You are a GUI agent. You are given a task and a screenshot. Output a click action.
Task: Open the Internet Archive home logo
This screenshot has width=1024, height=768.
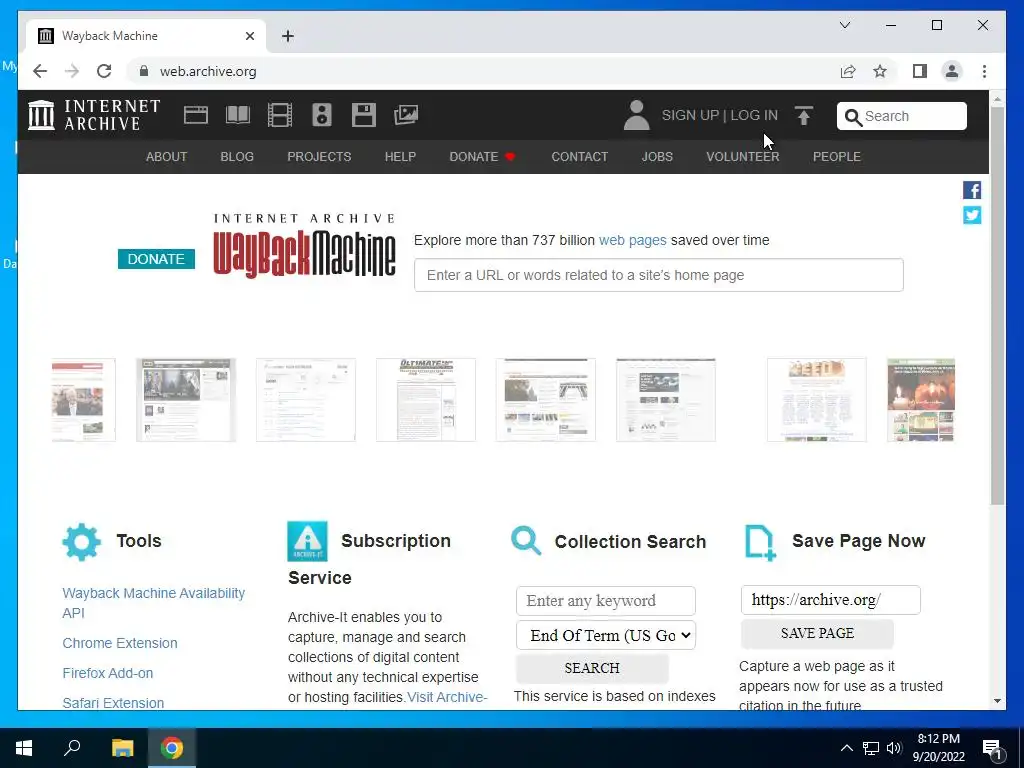click(x=94, y=115)
